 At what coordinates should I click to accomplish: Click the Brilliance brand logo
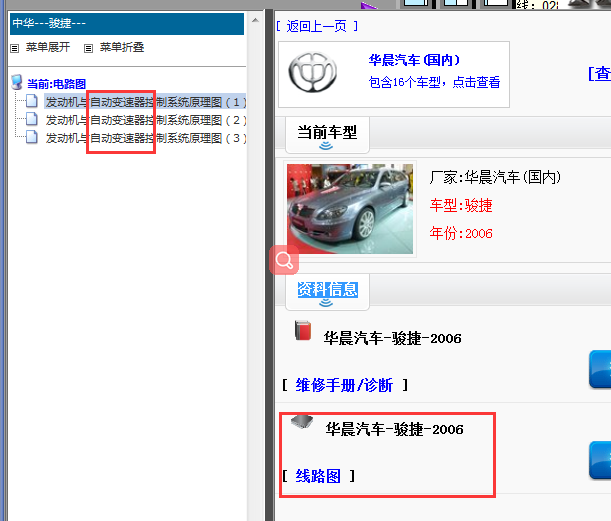(312, 72)
